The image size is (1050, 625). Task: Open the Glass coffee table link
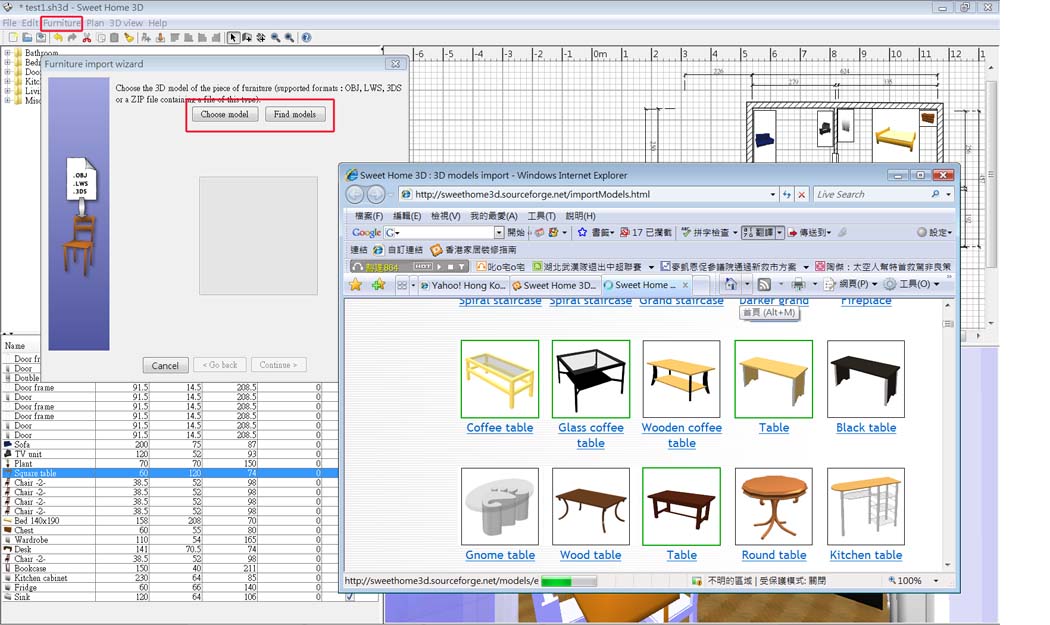[x=591, y=435]
